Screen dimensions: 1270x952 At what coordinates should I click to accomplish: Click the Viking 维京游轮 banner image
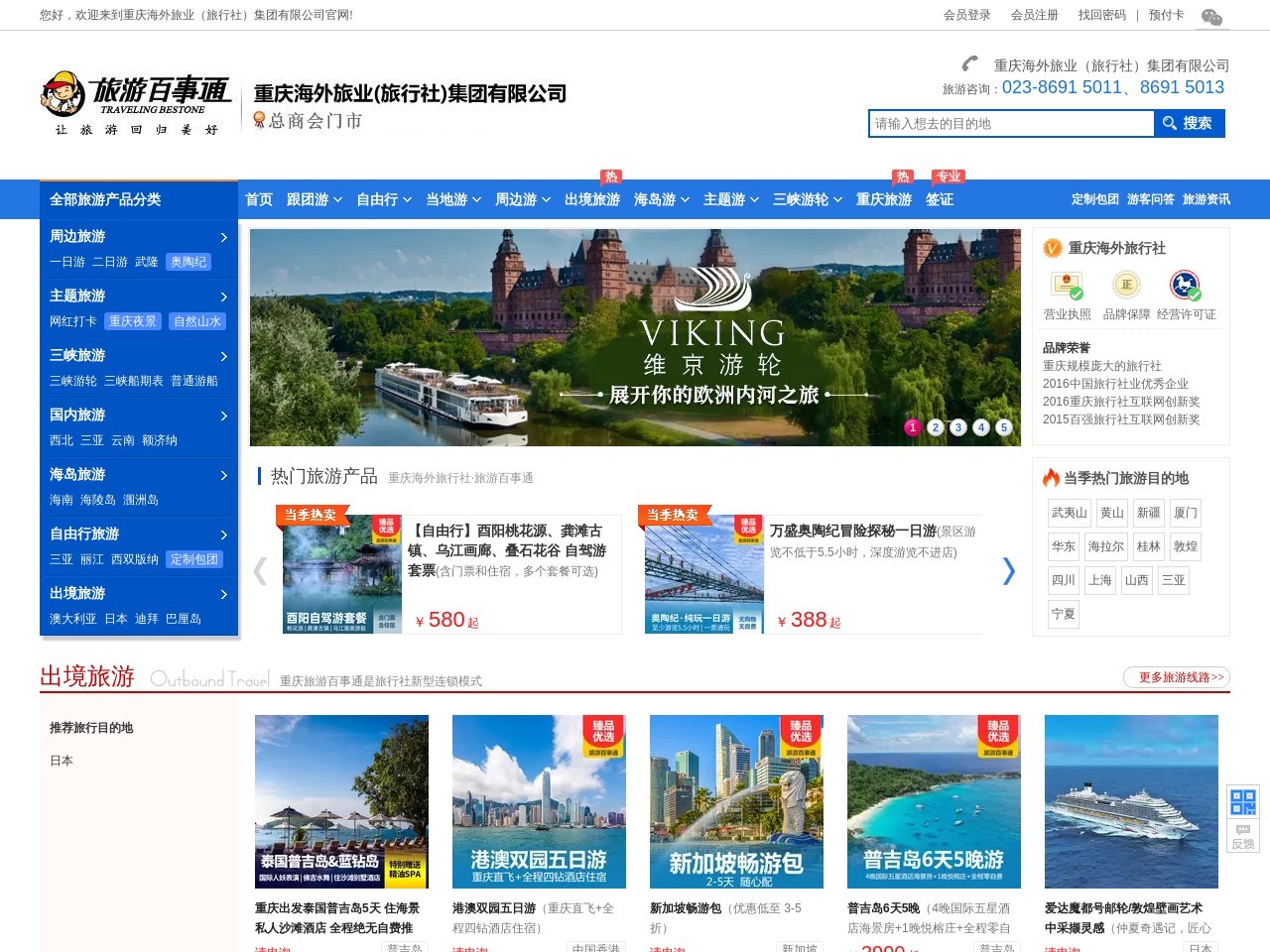pos(635,337)
